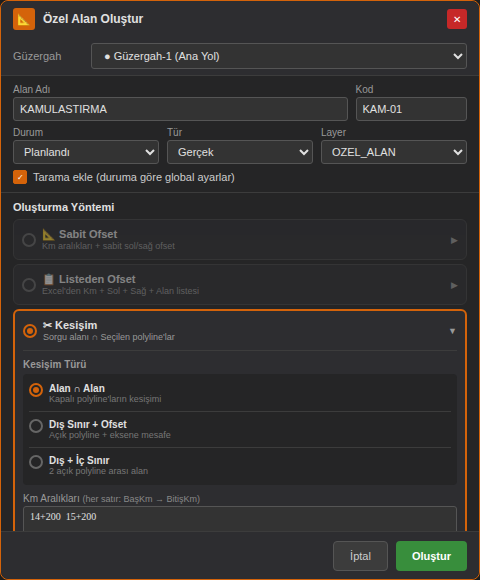Open the Güzergah-1 (Ana Yol) dropdown

279,56
